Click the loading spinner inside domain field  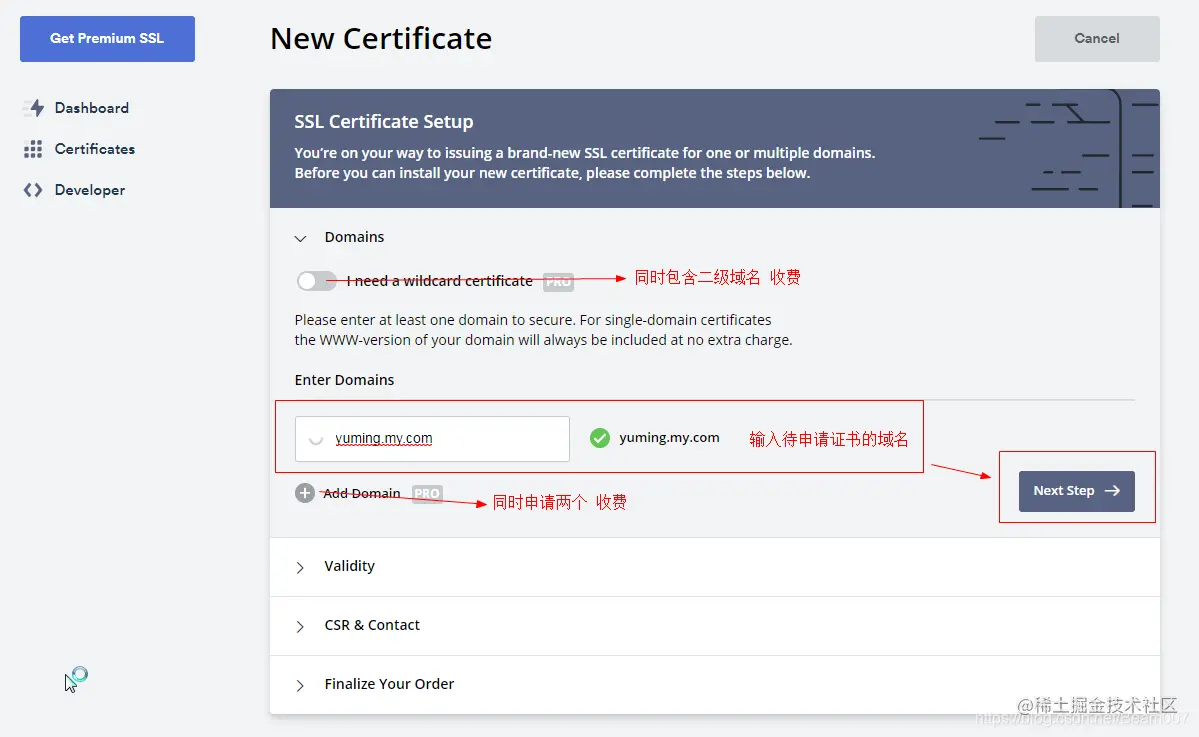coord(316,439)
